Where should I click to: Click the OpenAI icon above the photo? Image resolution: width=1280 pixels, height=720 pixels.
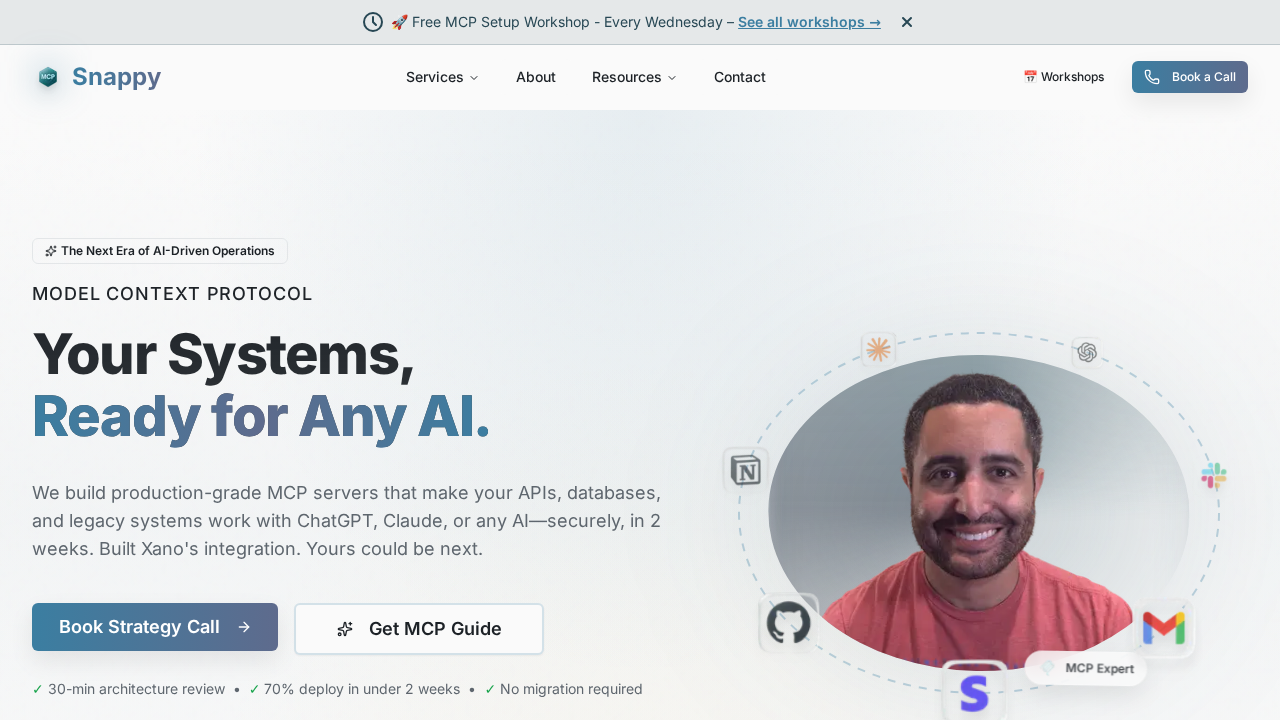tap(1086, 352)
